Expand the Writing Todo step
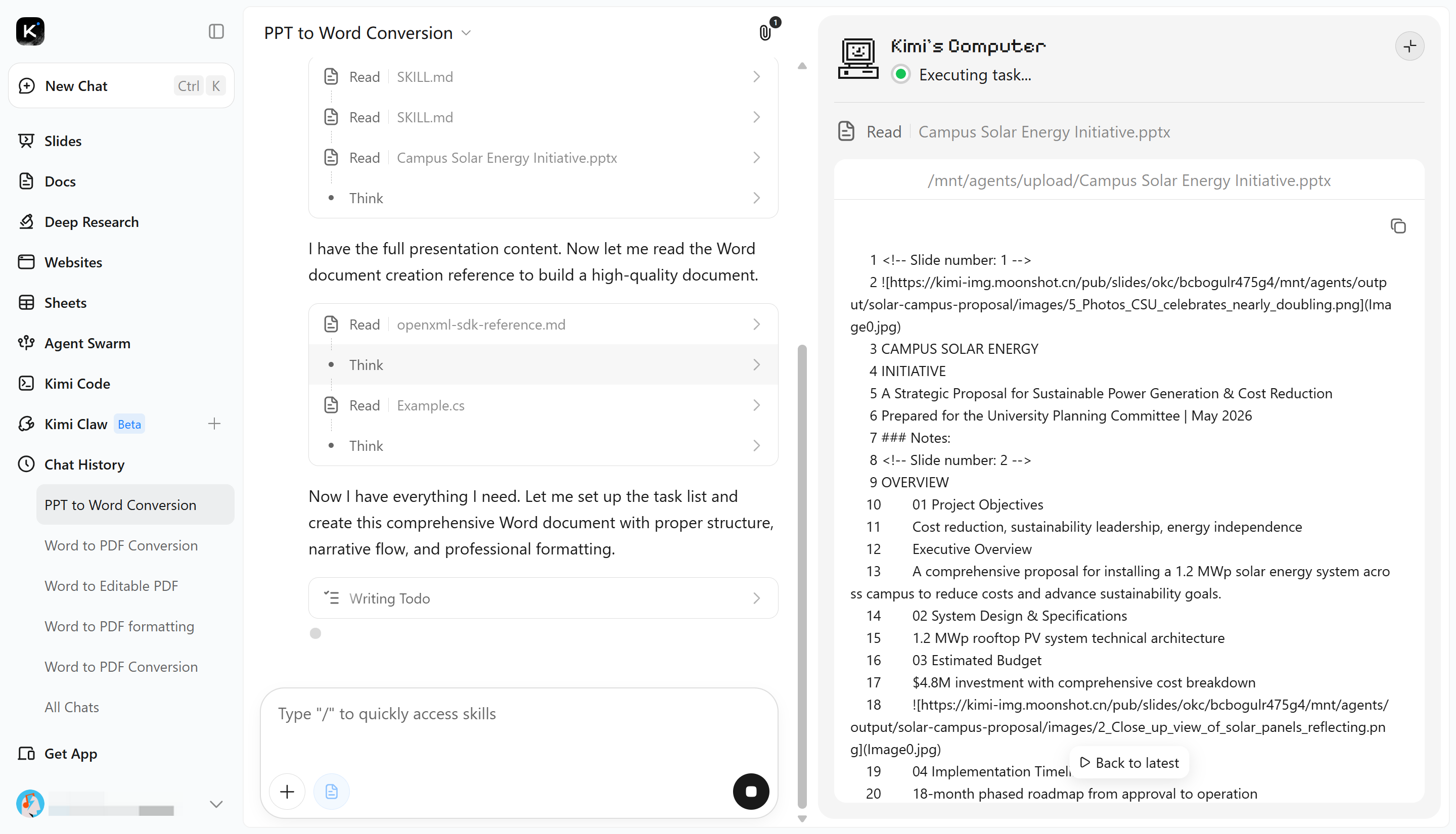Screen dimensions: 1456x834 [543, 598]
